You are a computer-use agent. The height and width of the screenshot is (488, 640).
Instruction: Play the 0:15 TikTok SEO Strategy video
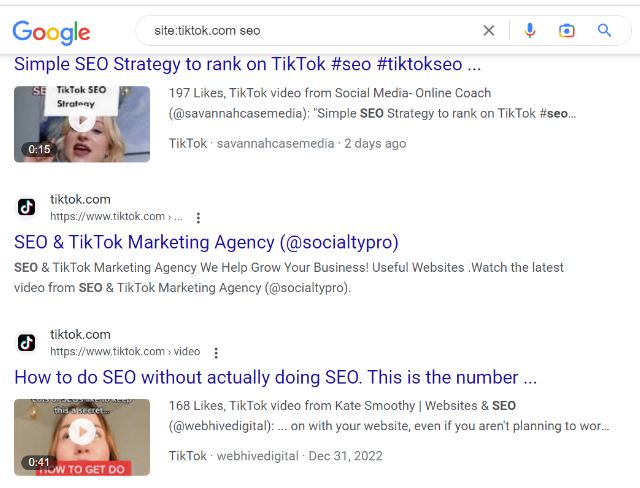[x=82, y=122]
